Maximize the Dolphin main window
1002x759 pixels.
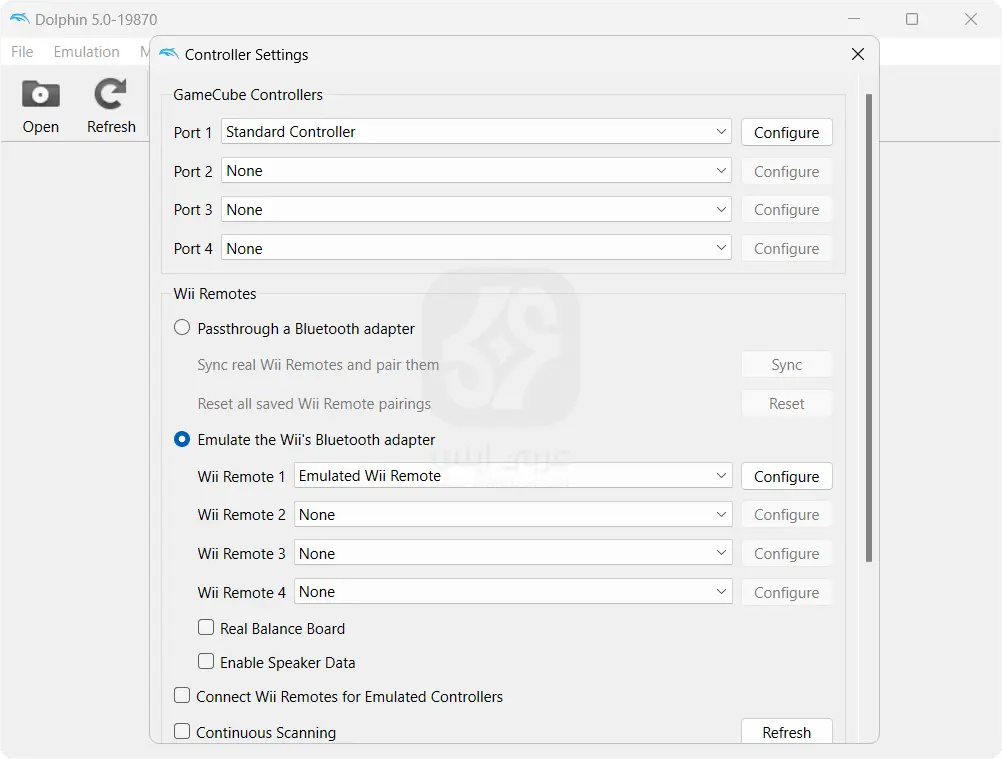pyautogui.click(x=911, y=19)
